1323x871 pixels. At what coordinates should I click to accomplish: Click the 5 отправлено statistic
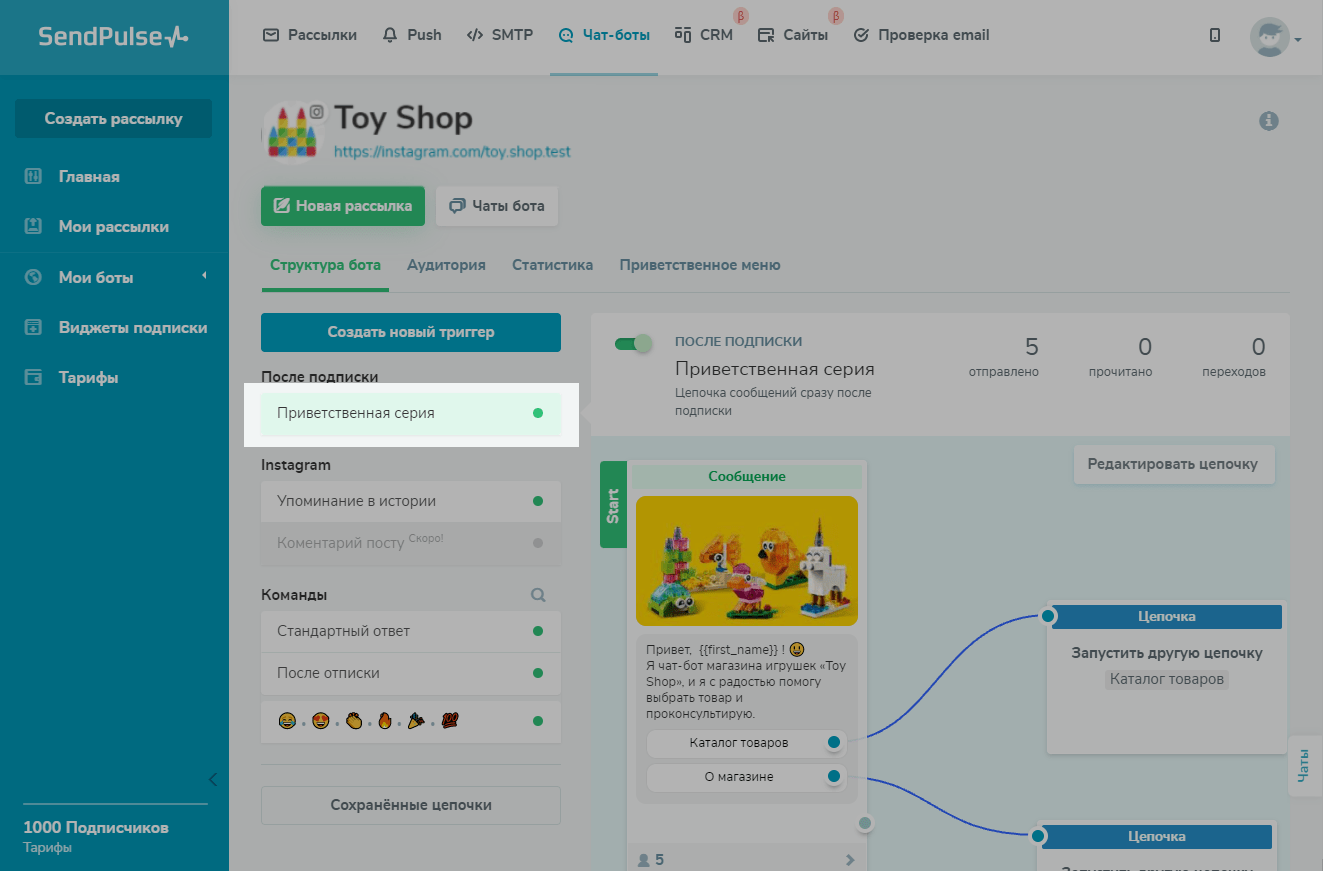1004,358
